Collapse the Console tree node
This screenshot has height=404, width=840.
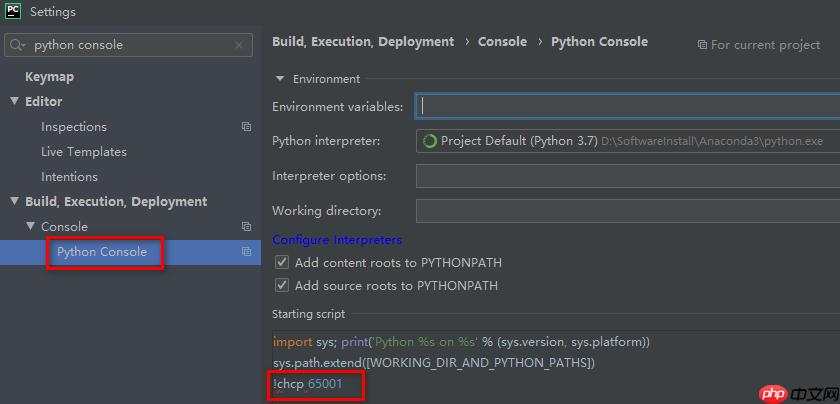[x=30, y=227]
